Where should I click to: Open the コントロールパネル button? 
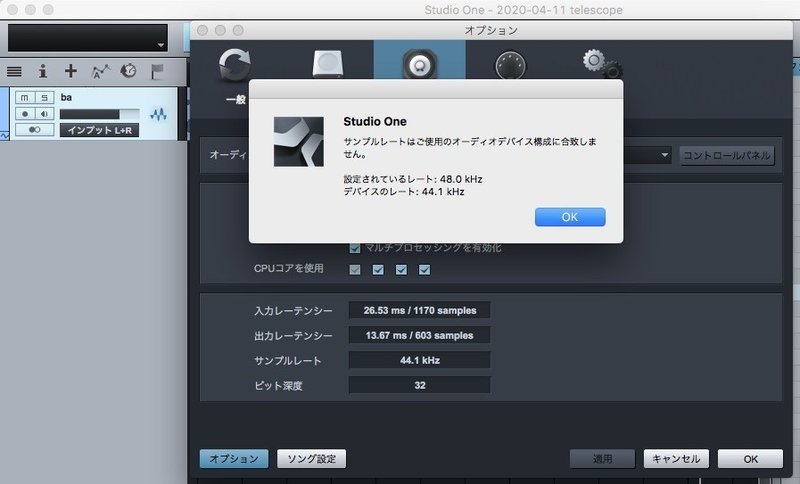727,156
